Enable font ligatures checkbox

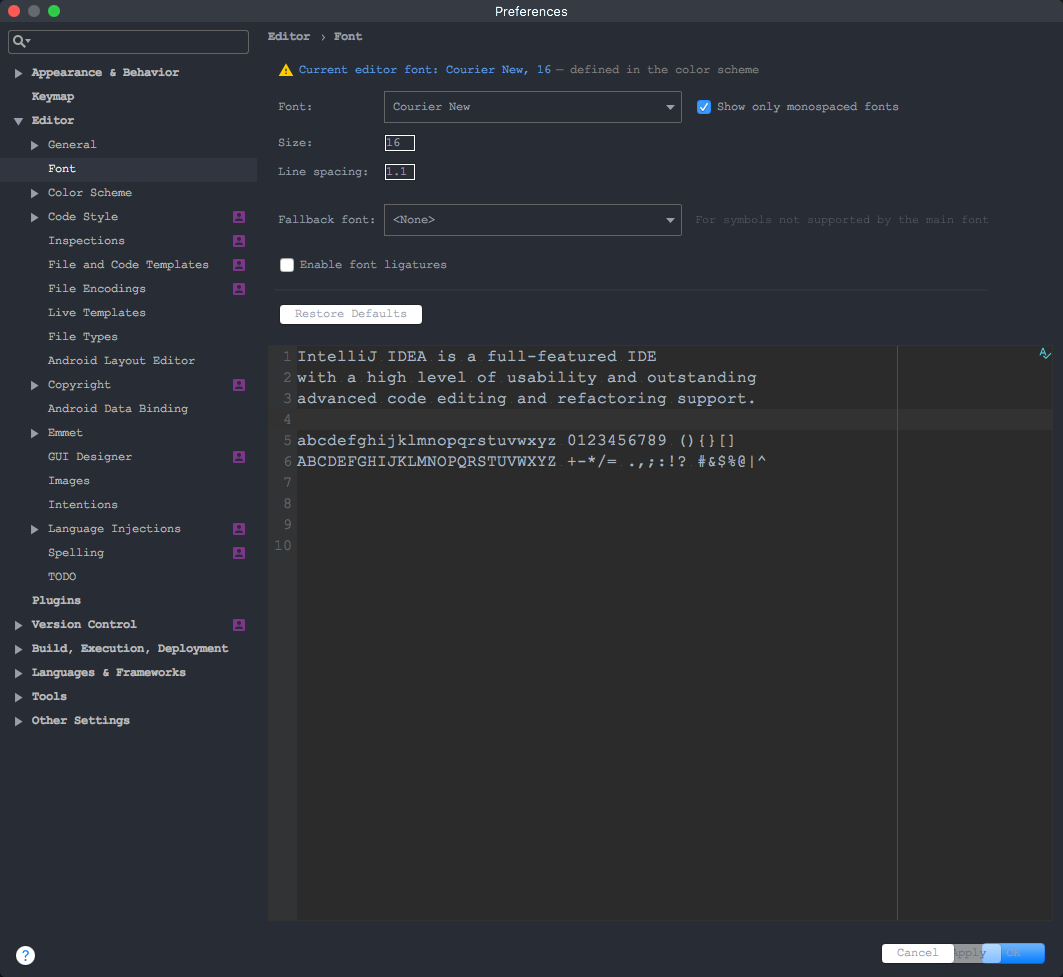click(x=287, y=265)
